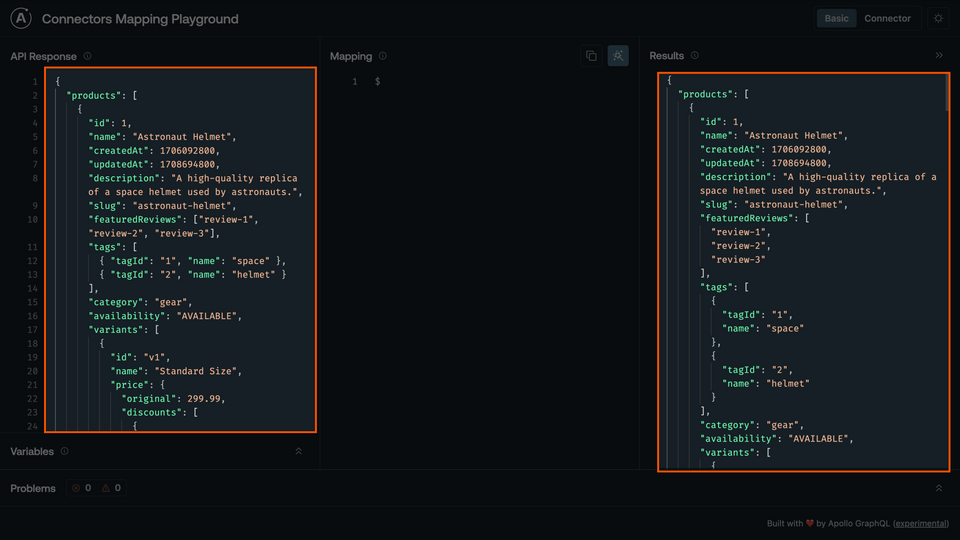Click "v1" variant id in API Response
The image size is (960, 540).
[154, 358]
